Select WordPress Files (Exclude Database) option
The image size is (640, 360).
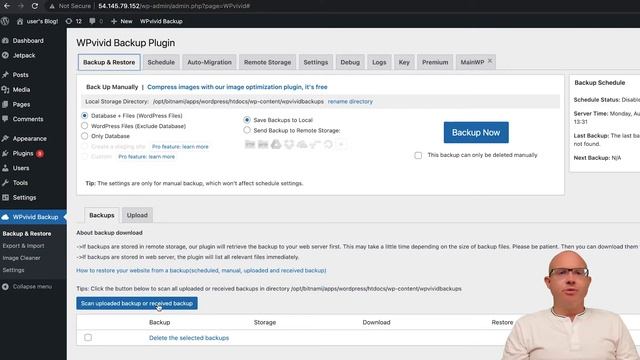(84, 126)
